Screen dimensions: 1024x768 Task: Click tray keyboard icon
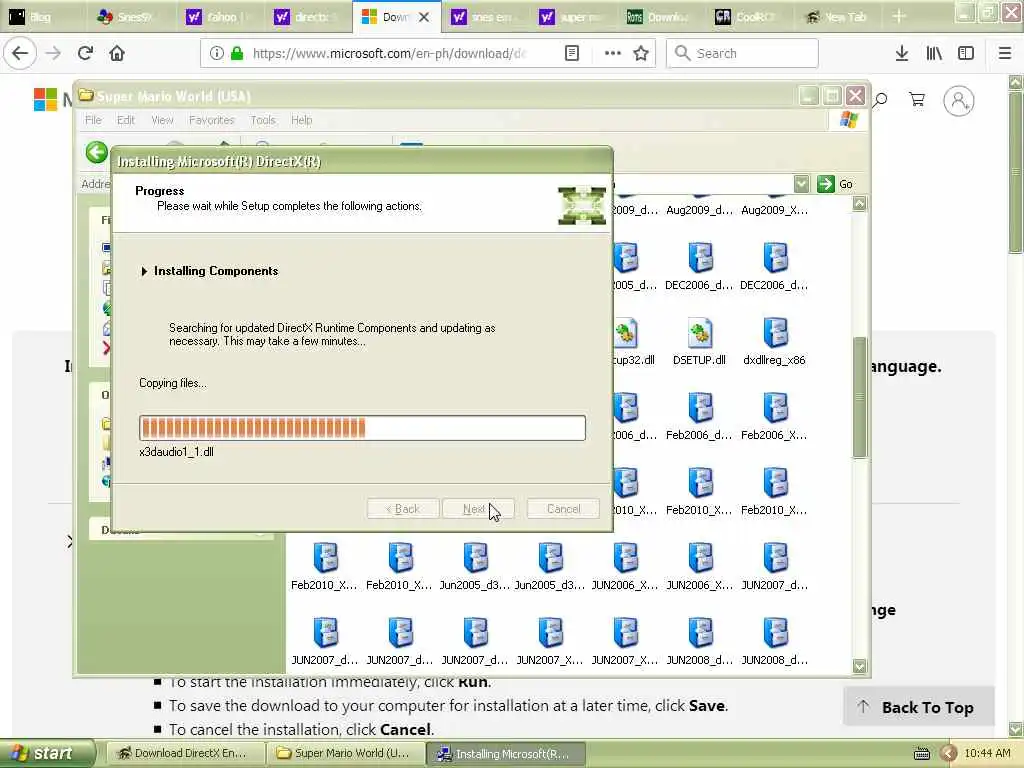click(921, 754)
